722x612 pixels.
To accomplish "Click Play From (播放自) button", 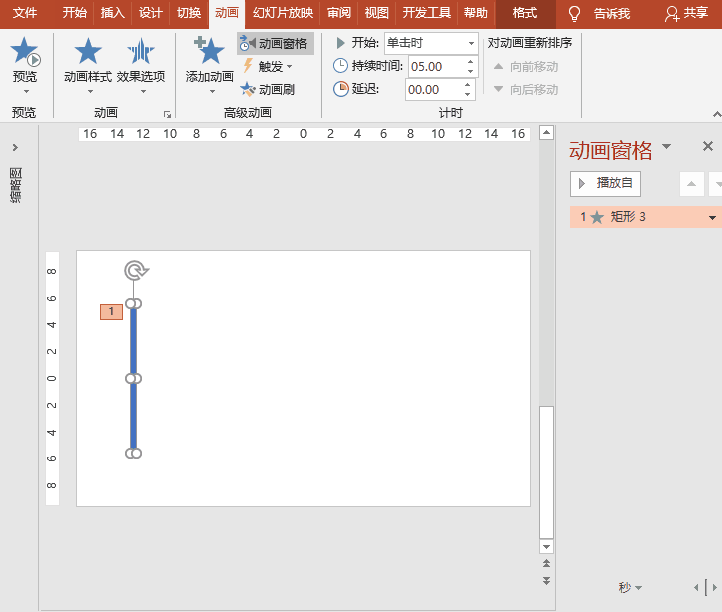I will [x=605, y=184].
